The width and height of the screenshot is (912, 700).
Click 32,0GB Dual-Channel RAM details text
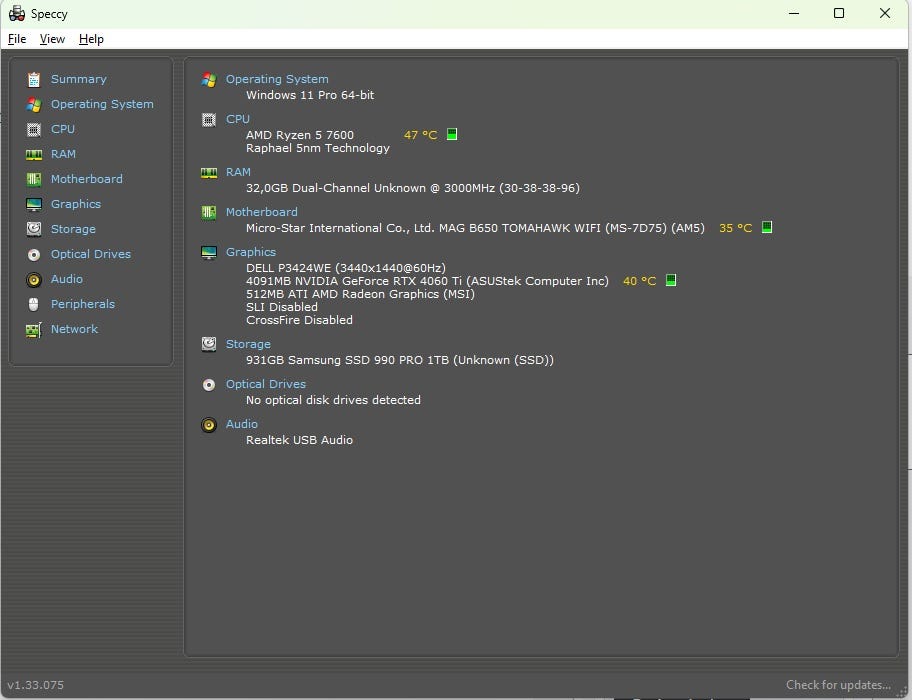coord(413,188)
